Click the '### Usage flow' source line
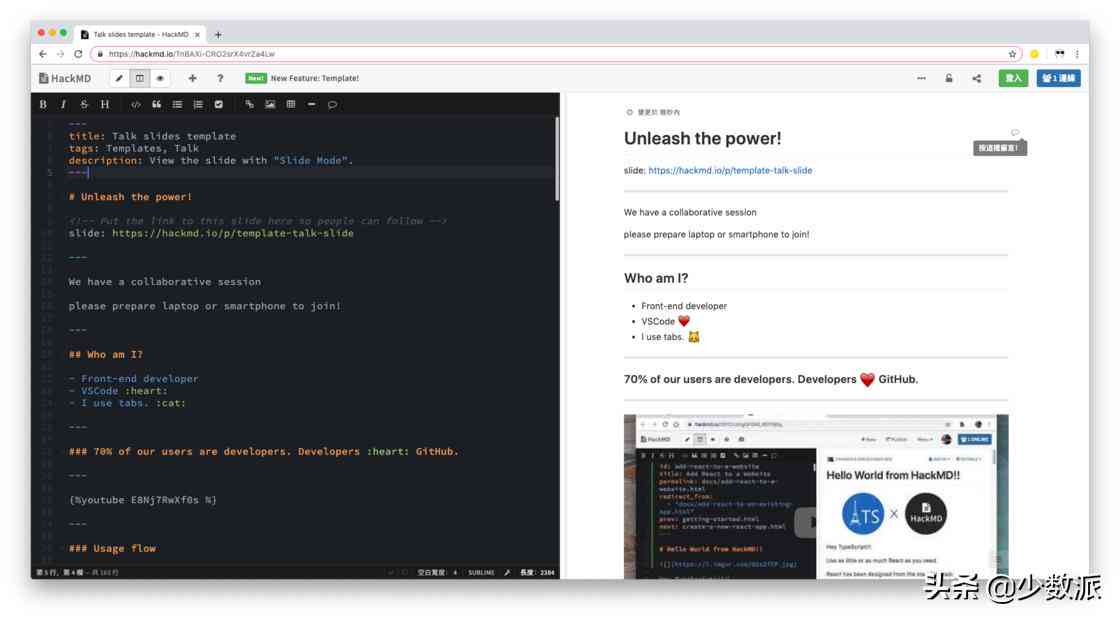The width and height of the screenshot is (1120, 620). click(112, 549)
